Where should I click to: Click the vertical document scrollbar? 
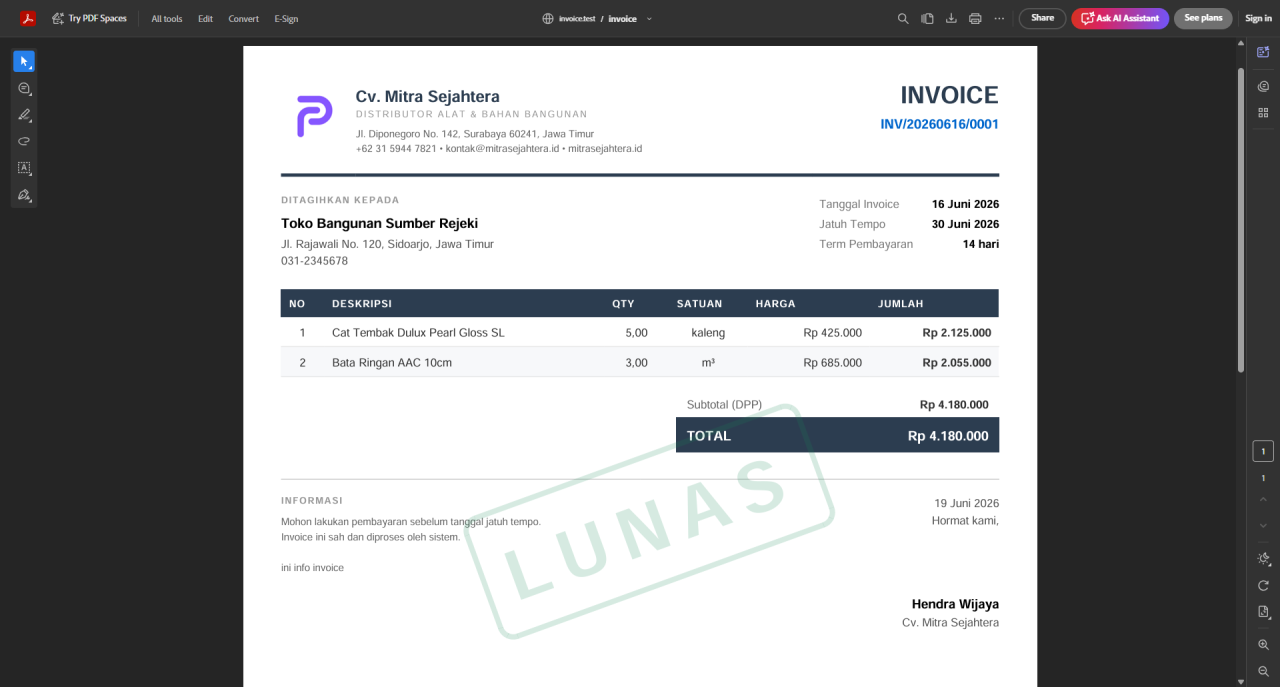pos(1241,220)
